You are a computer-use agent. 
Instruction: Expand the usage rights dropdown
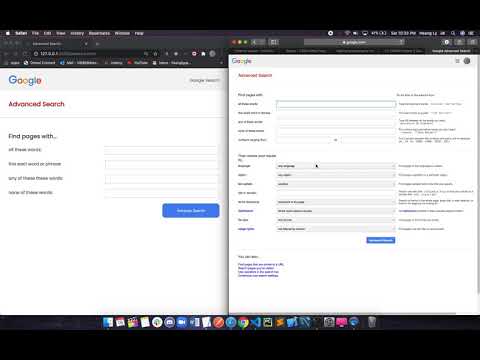[x=336, y=229]
